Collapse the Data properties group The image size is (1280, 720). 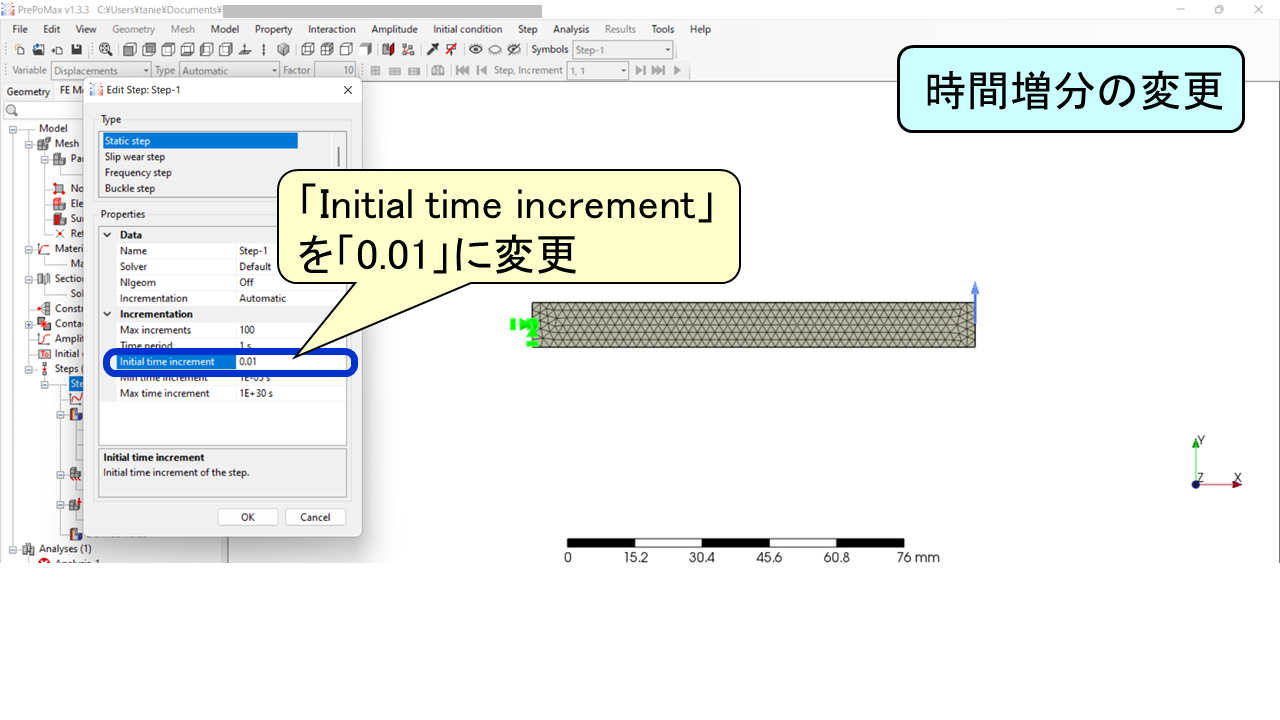[x=108, y=235]
